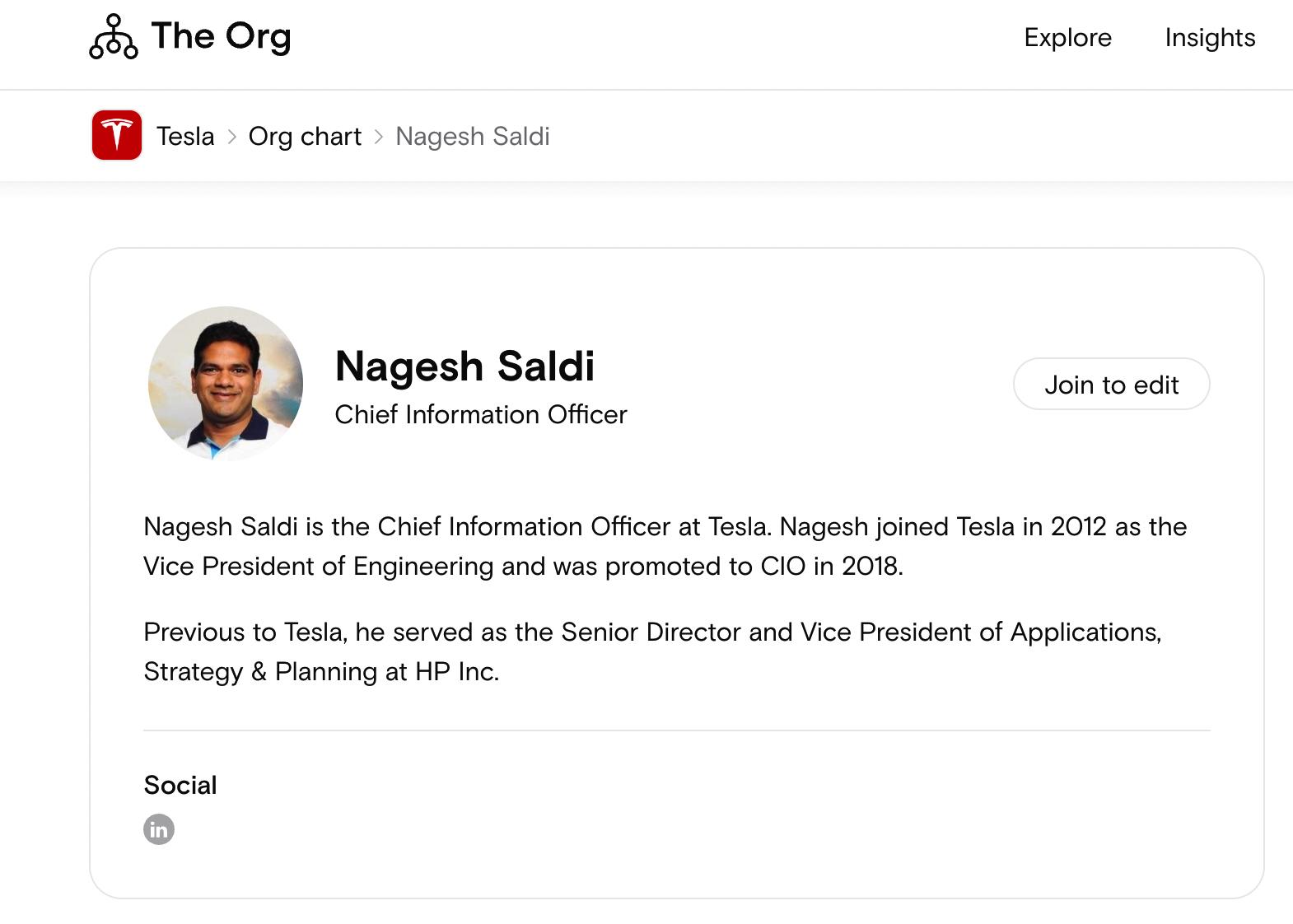Open the Insights menu item
1293x924 pixels.
1209,38
